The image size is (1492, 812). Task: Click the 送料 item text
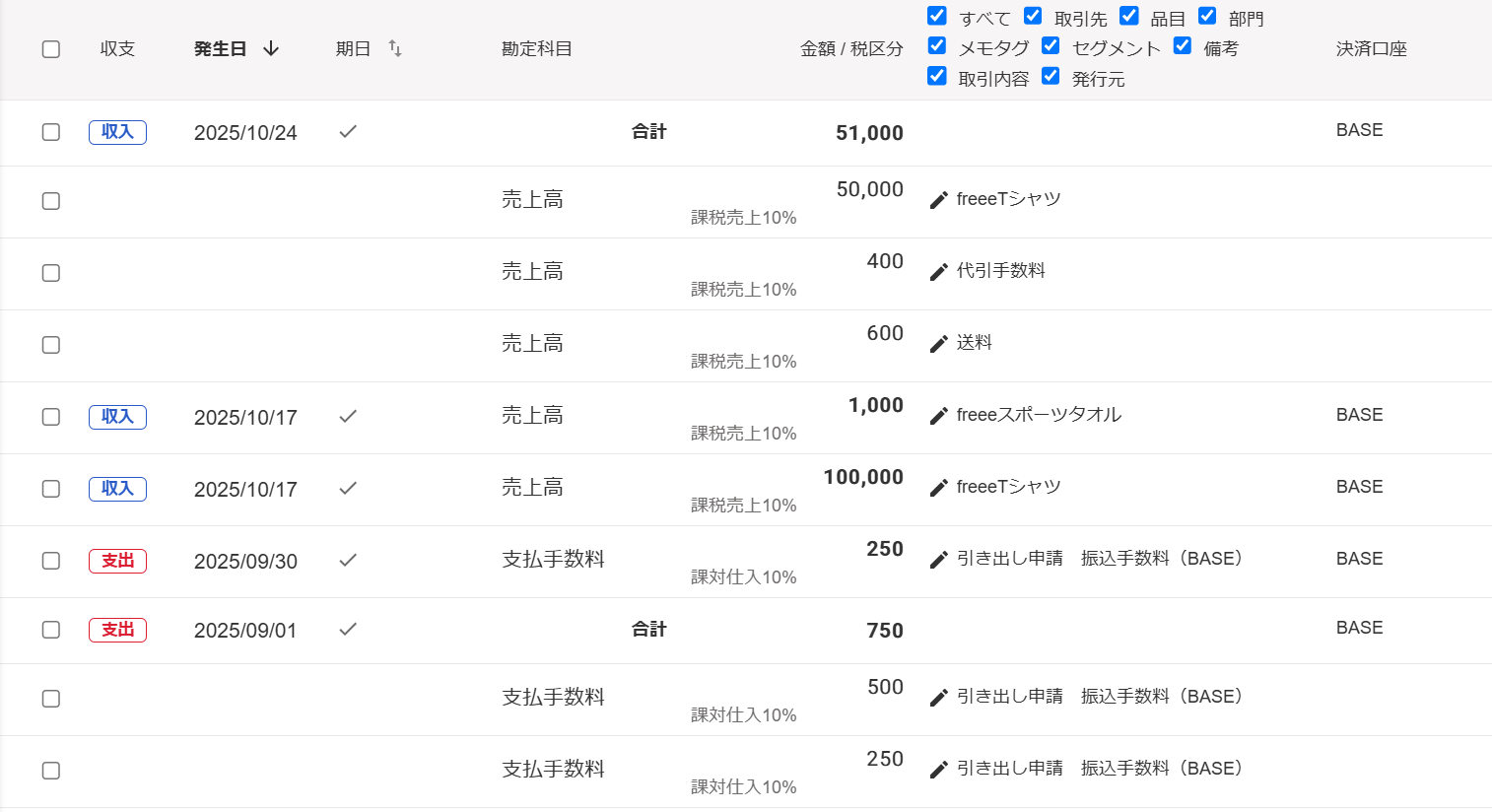975,343
